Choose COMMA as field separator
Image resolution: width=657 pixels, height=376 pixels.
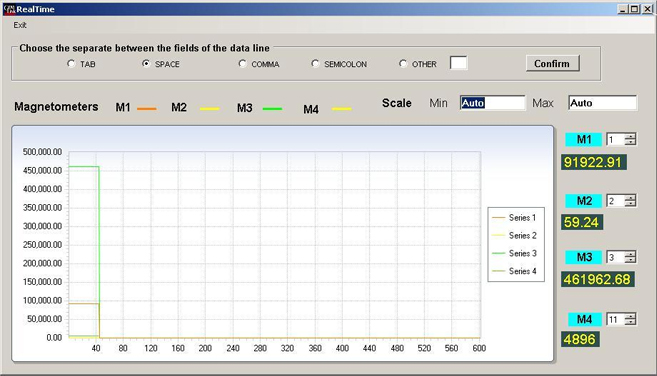242,63
